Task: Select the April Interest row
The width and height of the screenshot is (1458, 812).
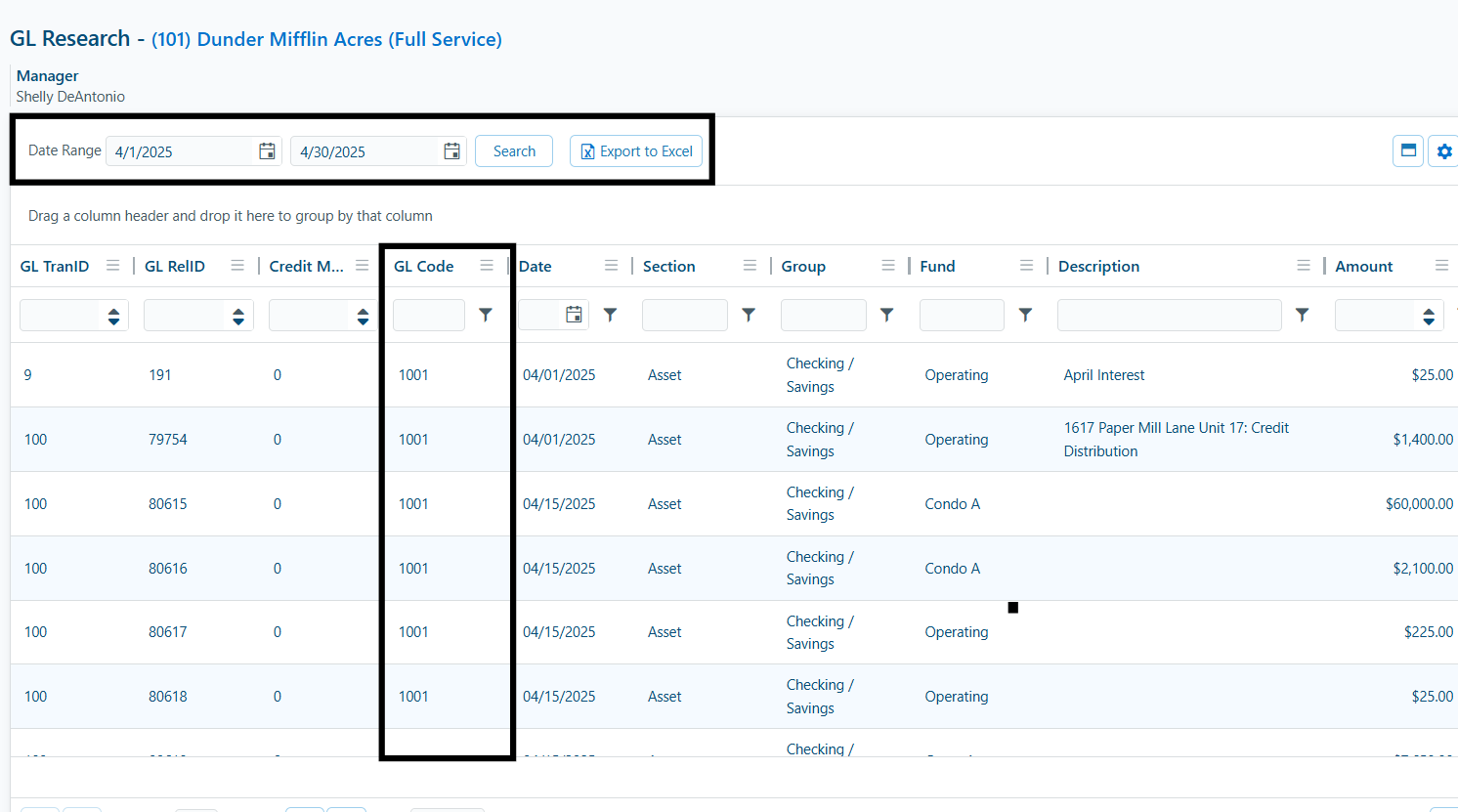Action: click(1104, 375)
